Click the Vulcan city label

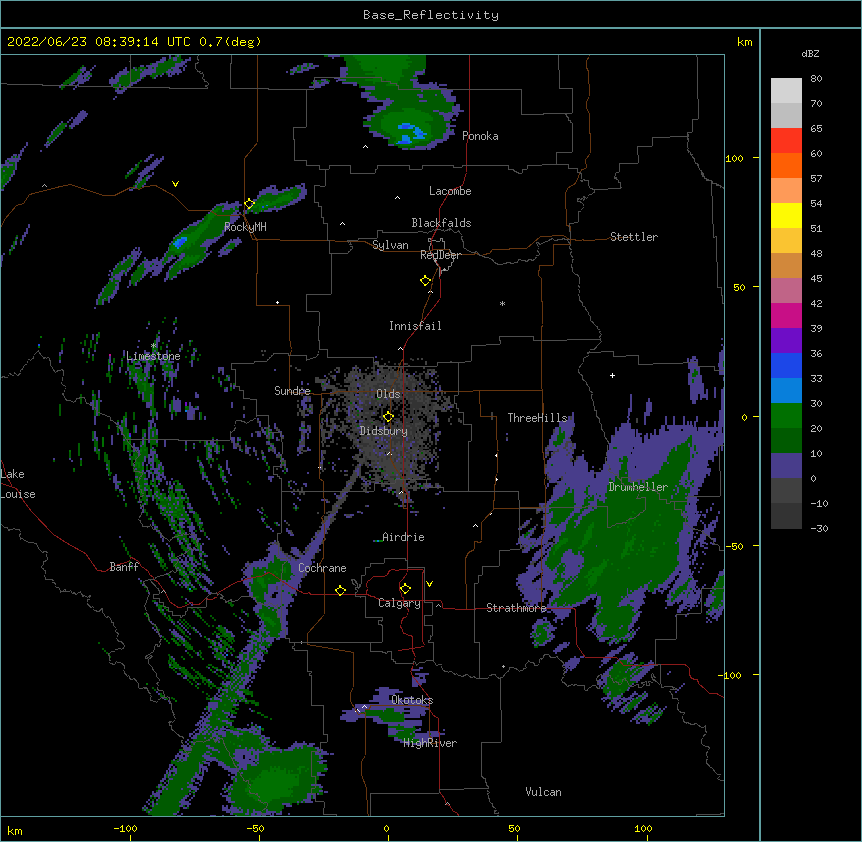(543, 792)
